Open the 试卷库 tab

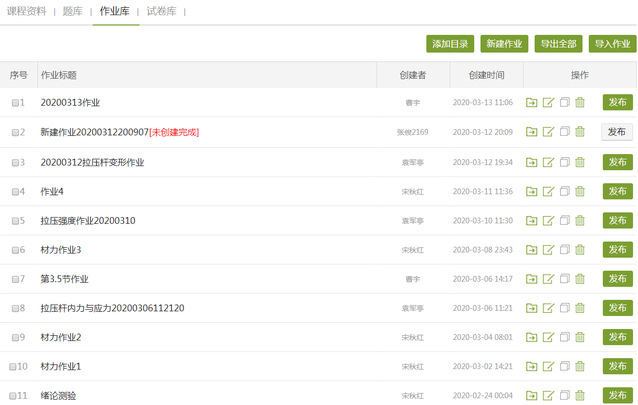pos(160,11)
